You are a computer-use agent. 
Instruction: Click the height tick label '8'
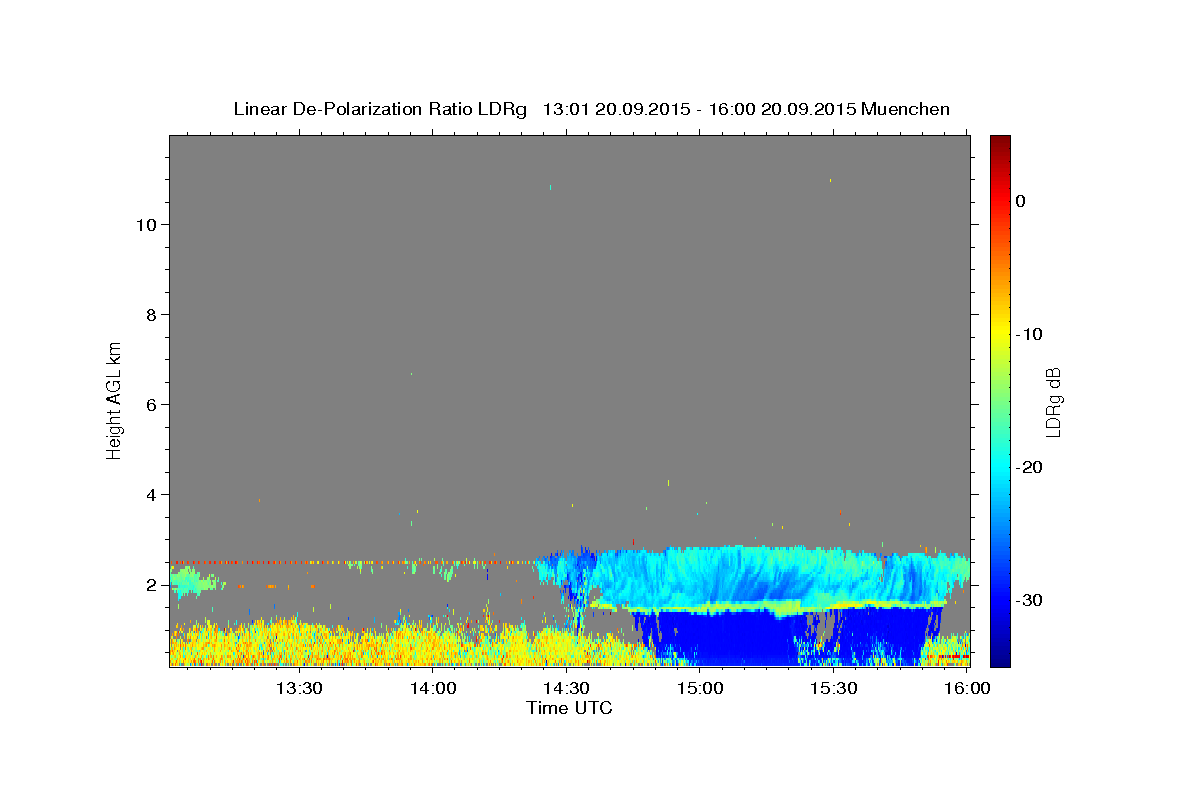tap(151, 314)
